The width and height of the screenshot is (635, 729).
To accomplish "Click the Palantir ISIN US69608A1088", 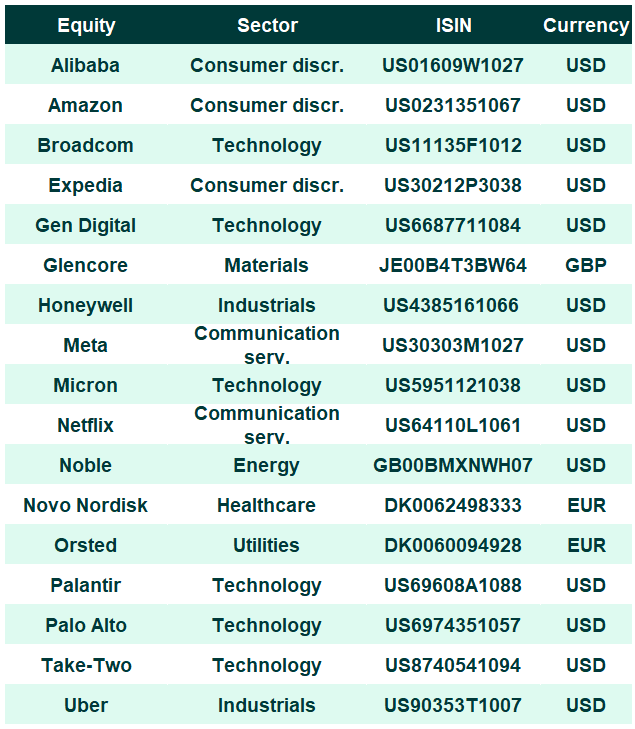I will [453, 585].
